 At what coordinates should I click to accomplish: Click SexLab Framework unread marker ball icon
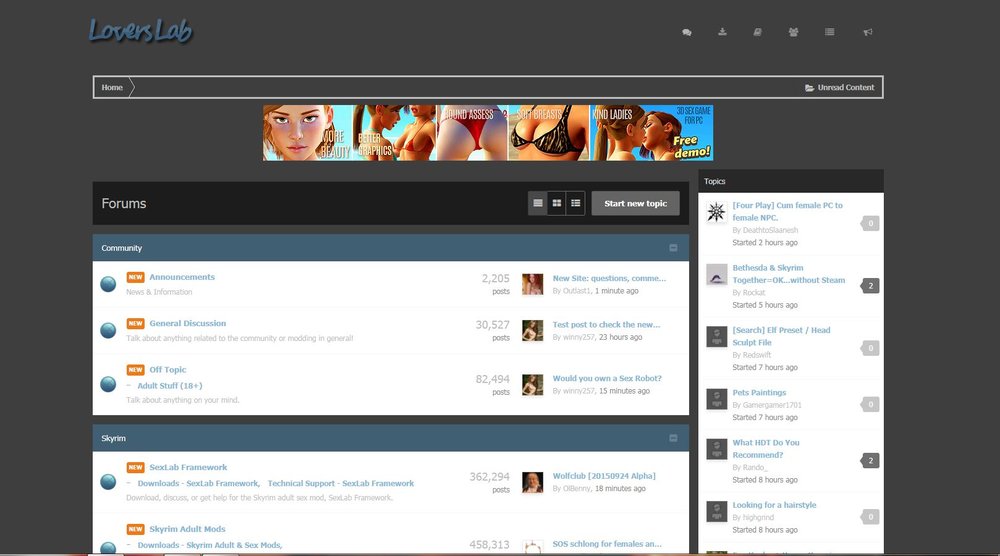tap(108, 482)
